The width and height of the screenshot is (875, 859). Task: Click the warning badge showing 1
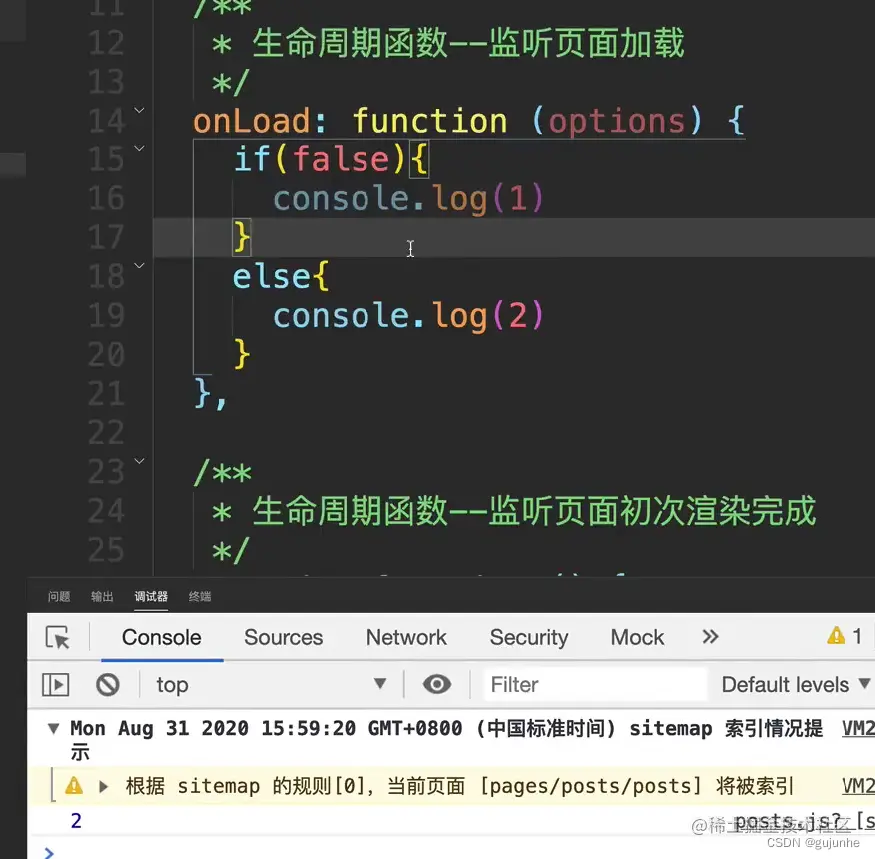pyautogui.click(x=844, y=635)
